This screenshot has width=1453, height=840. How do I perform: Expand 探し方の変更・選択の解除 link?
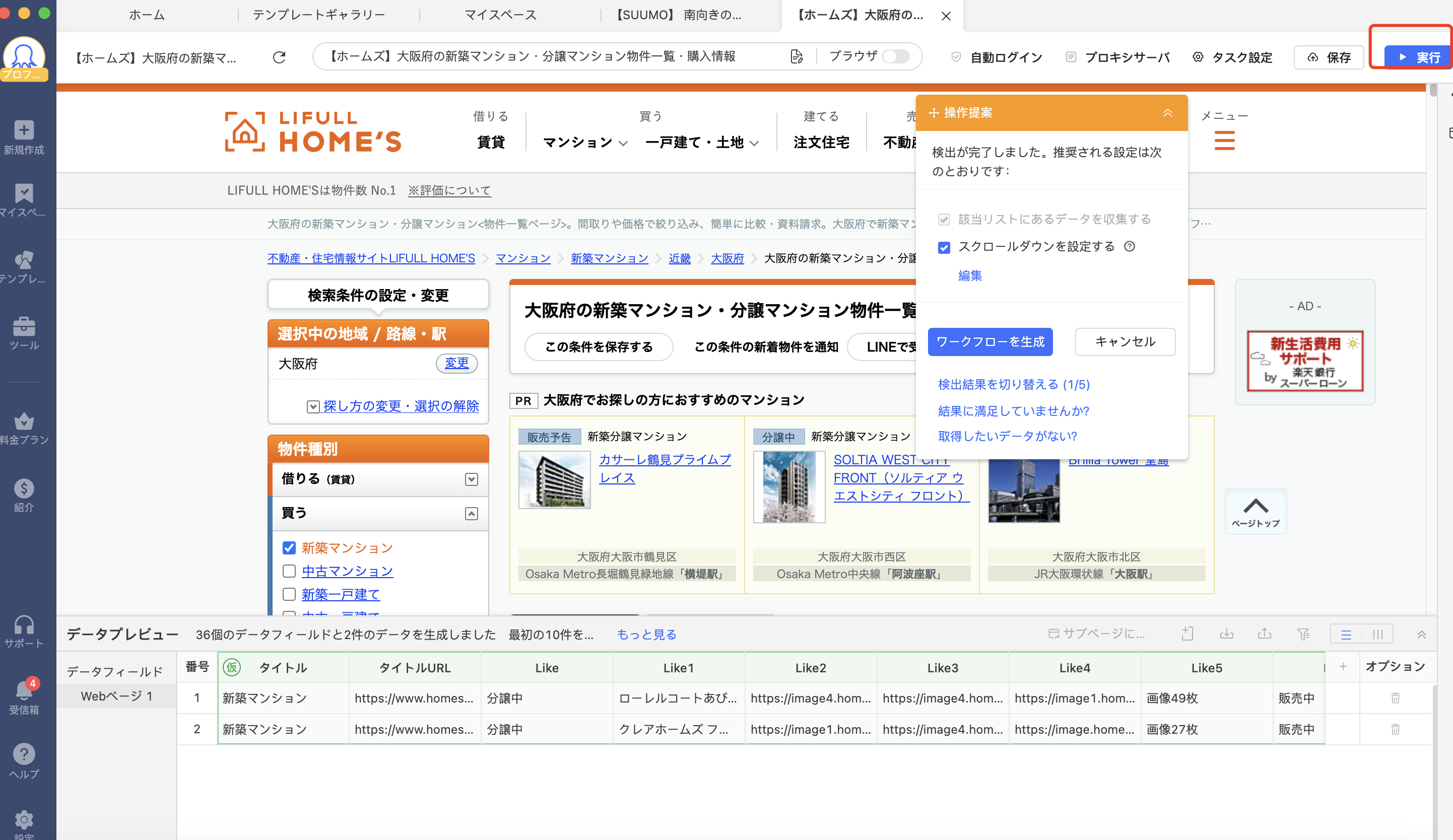pyautogui.click(x=401, y=406)
